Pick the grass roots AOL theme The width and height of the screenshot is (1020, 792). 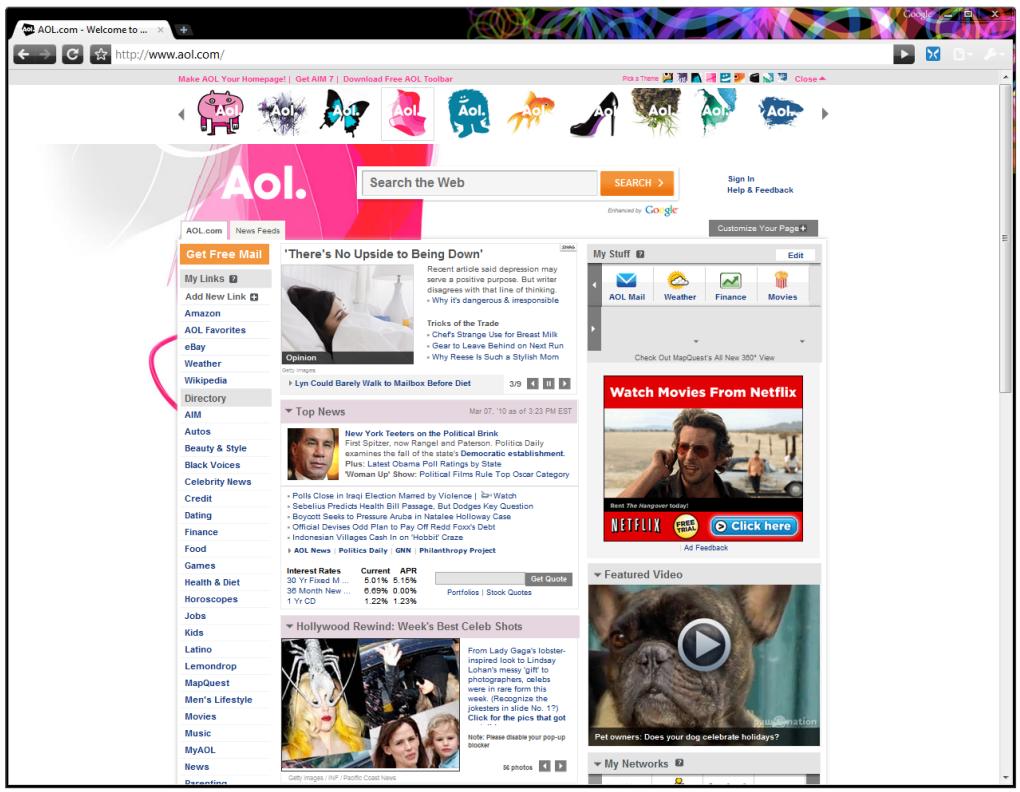click(x=656, y=111)
